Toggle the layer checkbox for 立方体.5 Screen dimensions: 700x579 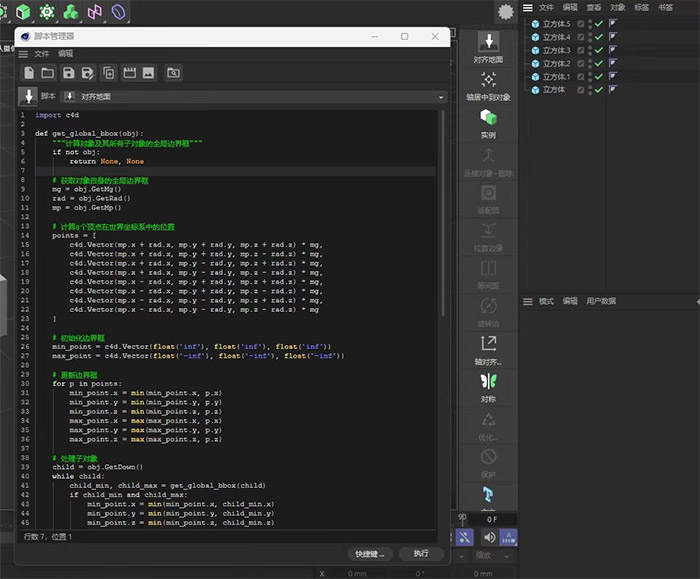[x=581, y=24]
